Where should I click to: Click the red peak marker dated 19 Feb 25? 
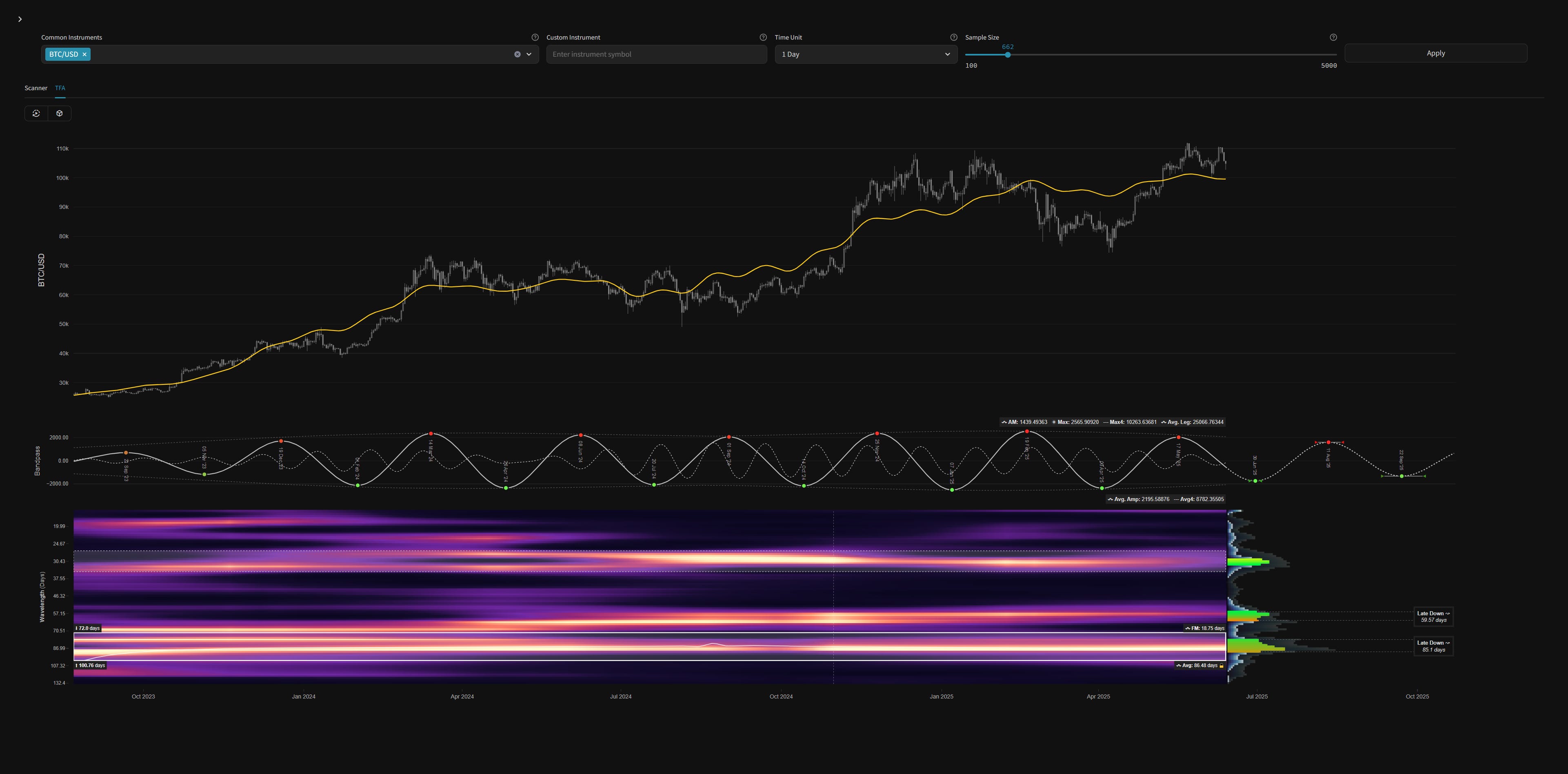(x=1028, y=431)
